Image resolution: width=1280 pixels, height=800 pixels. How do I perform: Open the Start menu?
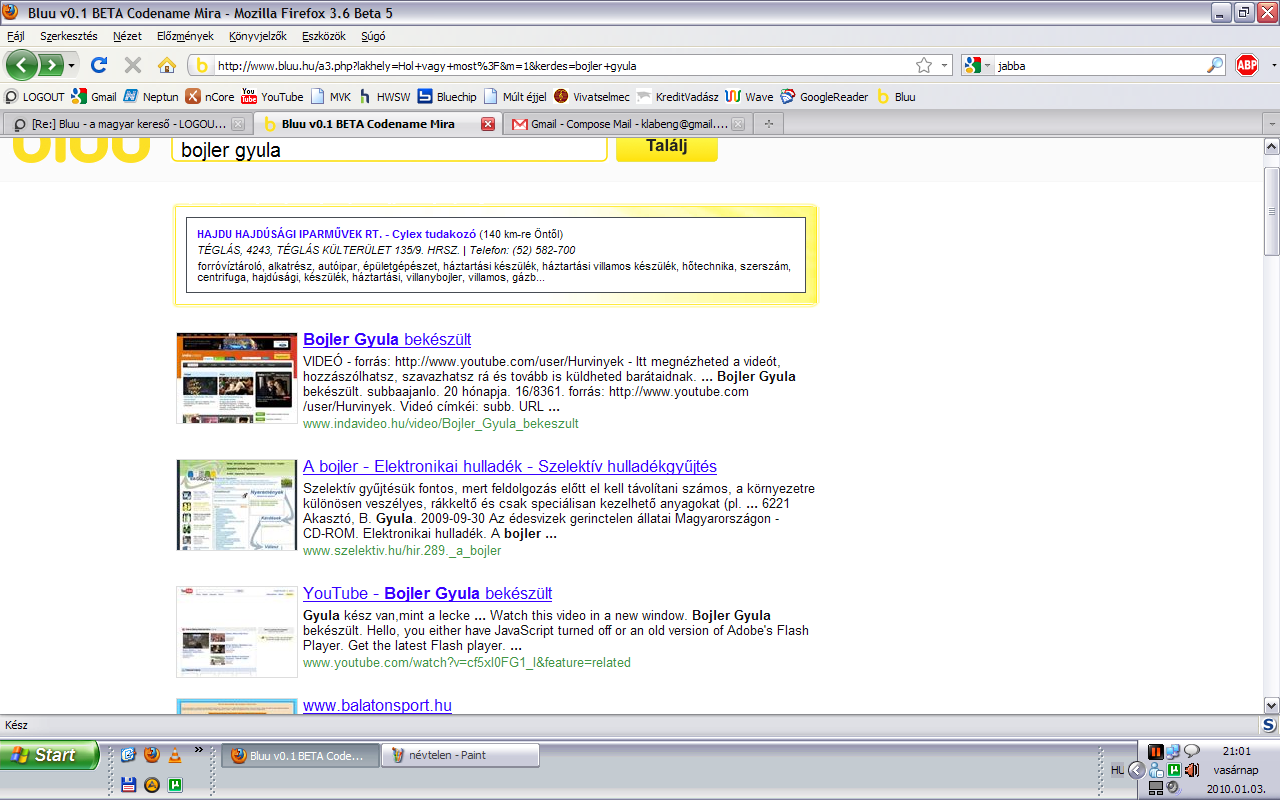click(x=49, y=755)
